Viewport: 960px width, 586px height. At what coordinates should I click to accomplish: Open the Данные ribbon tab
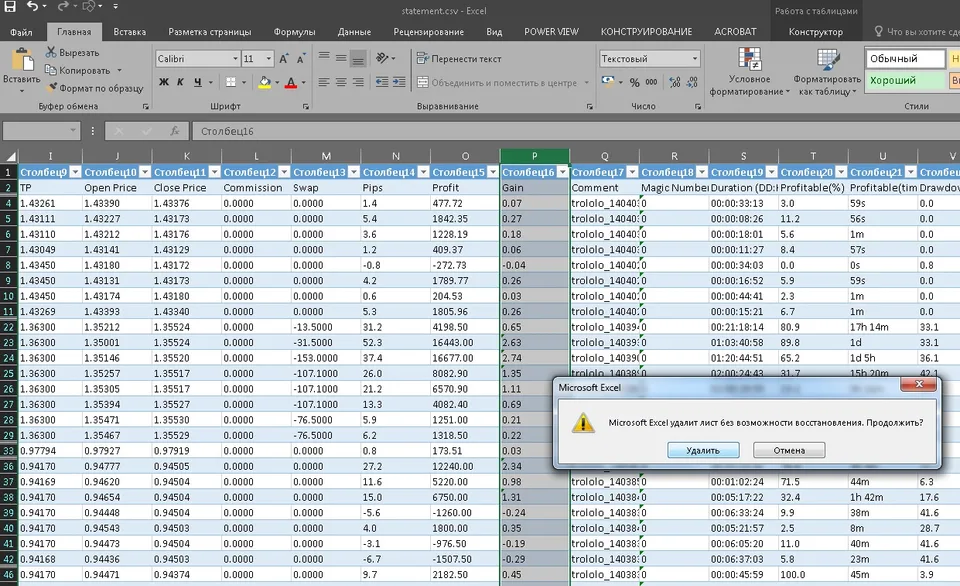(354, 32)
